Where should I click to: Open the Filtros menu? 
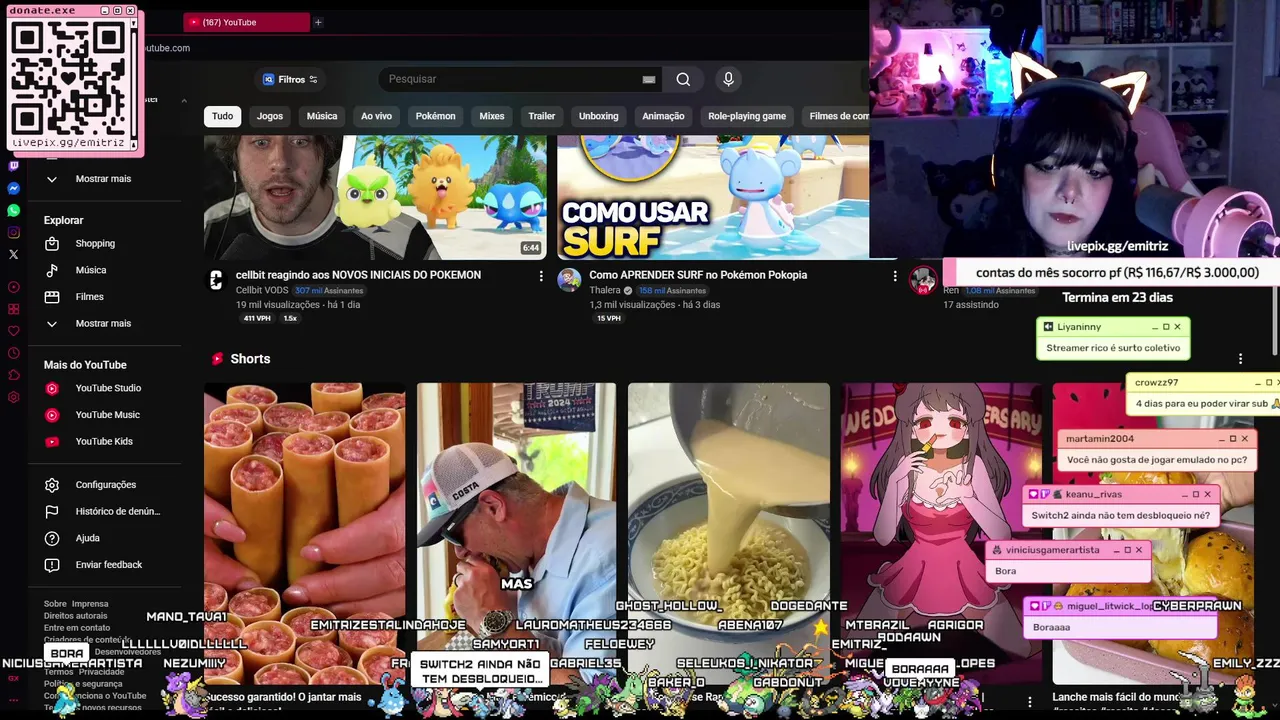click(290, 79)
